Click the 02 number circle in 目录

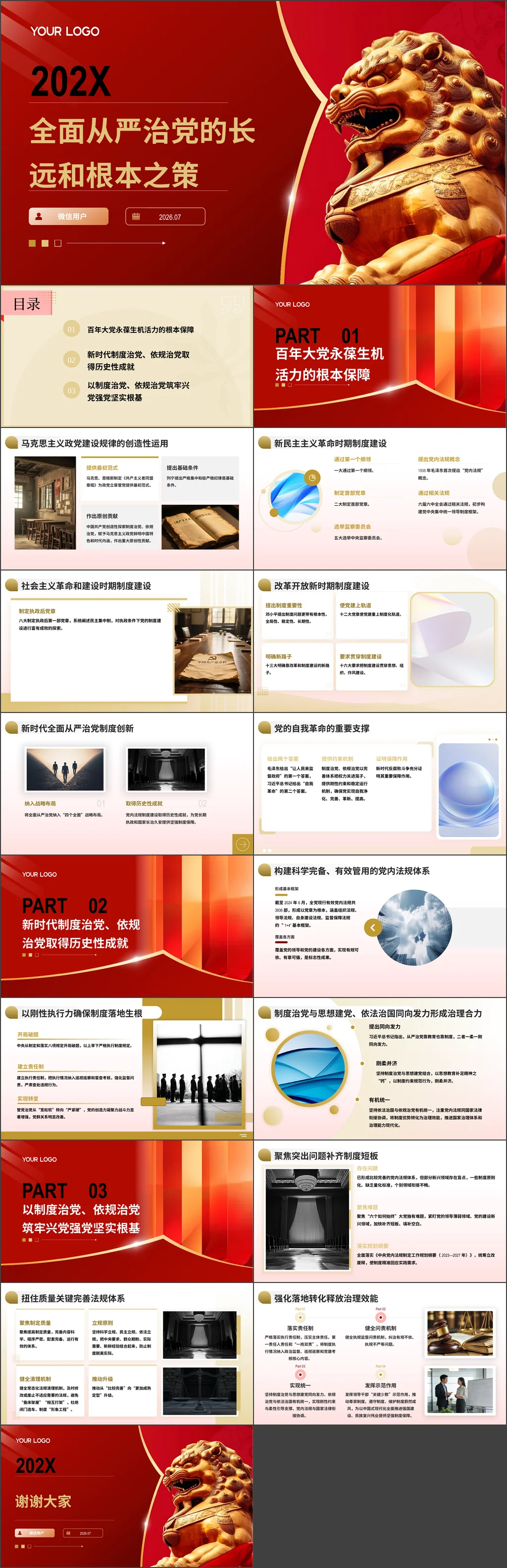point(71,360)
